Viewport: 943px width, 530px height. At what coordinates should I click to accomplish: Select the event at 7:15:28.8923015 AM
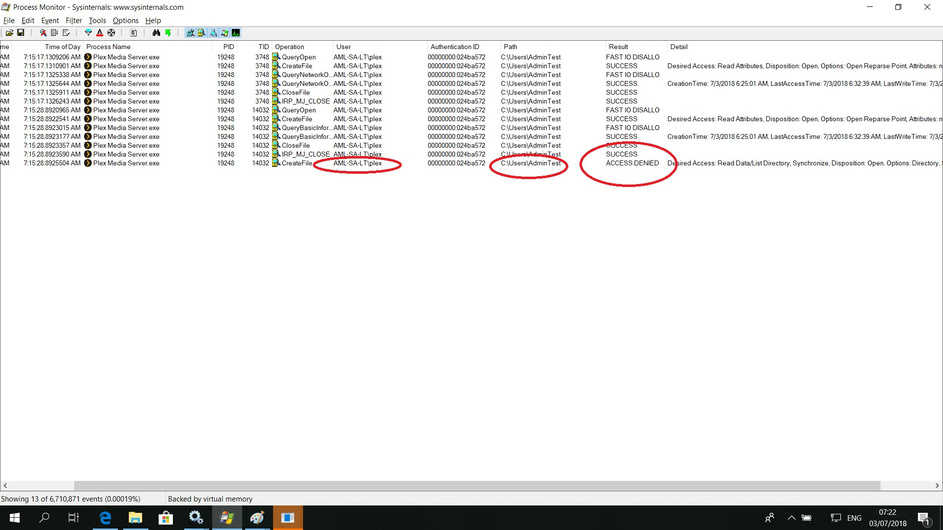[x=471, y=128]
